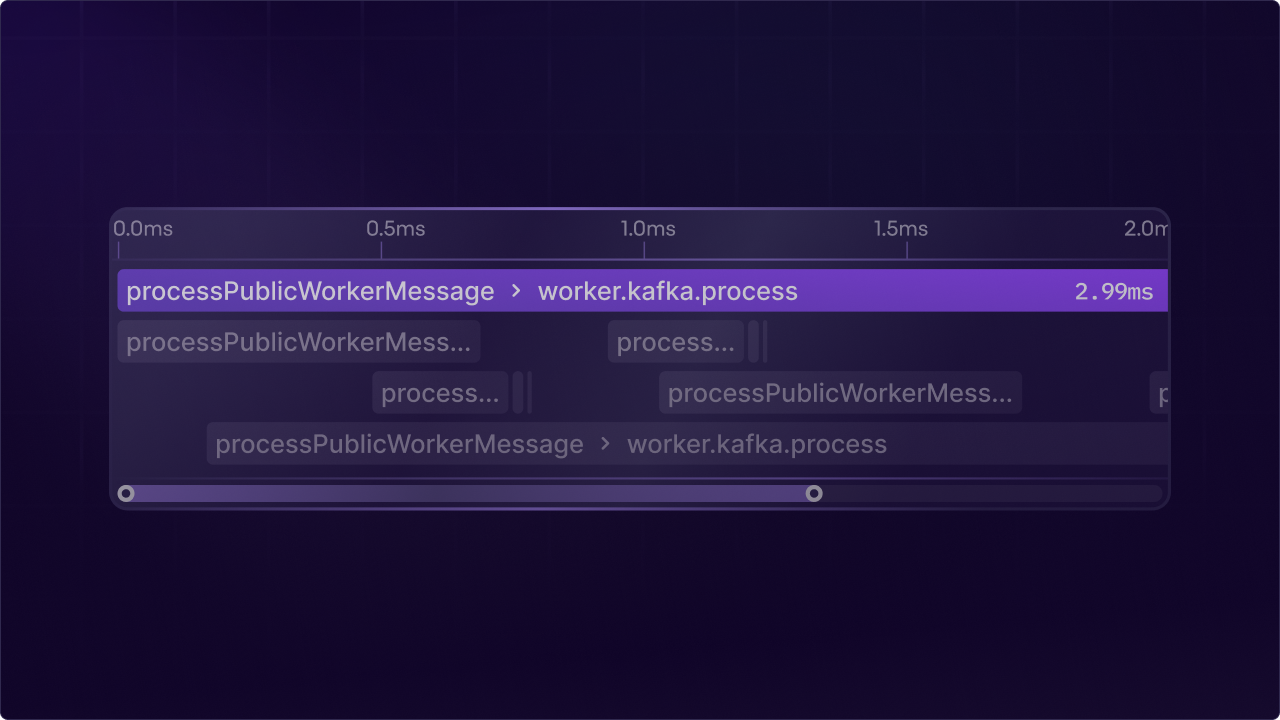Image resolution: width=1280 pixels, height=720 pixels.
Task: Select the processPublicWorkerMess... span on second row
Action: [299, 341]
